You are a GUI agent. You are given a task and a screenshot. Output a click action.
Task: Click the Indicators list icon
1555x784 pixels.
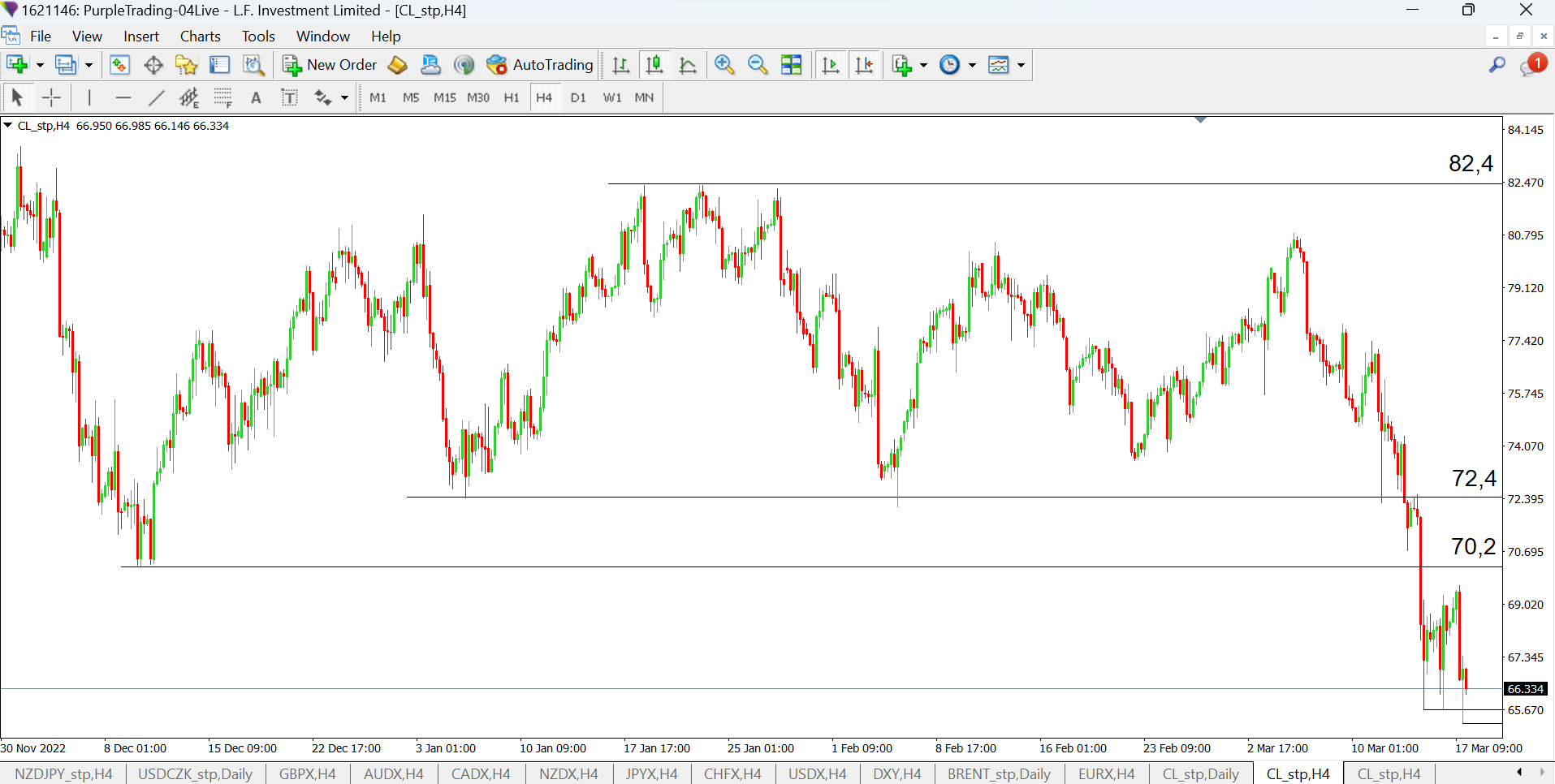902,65
